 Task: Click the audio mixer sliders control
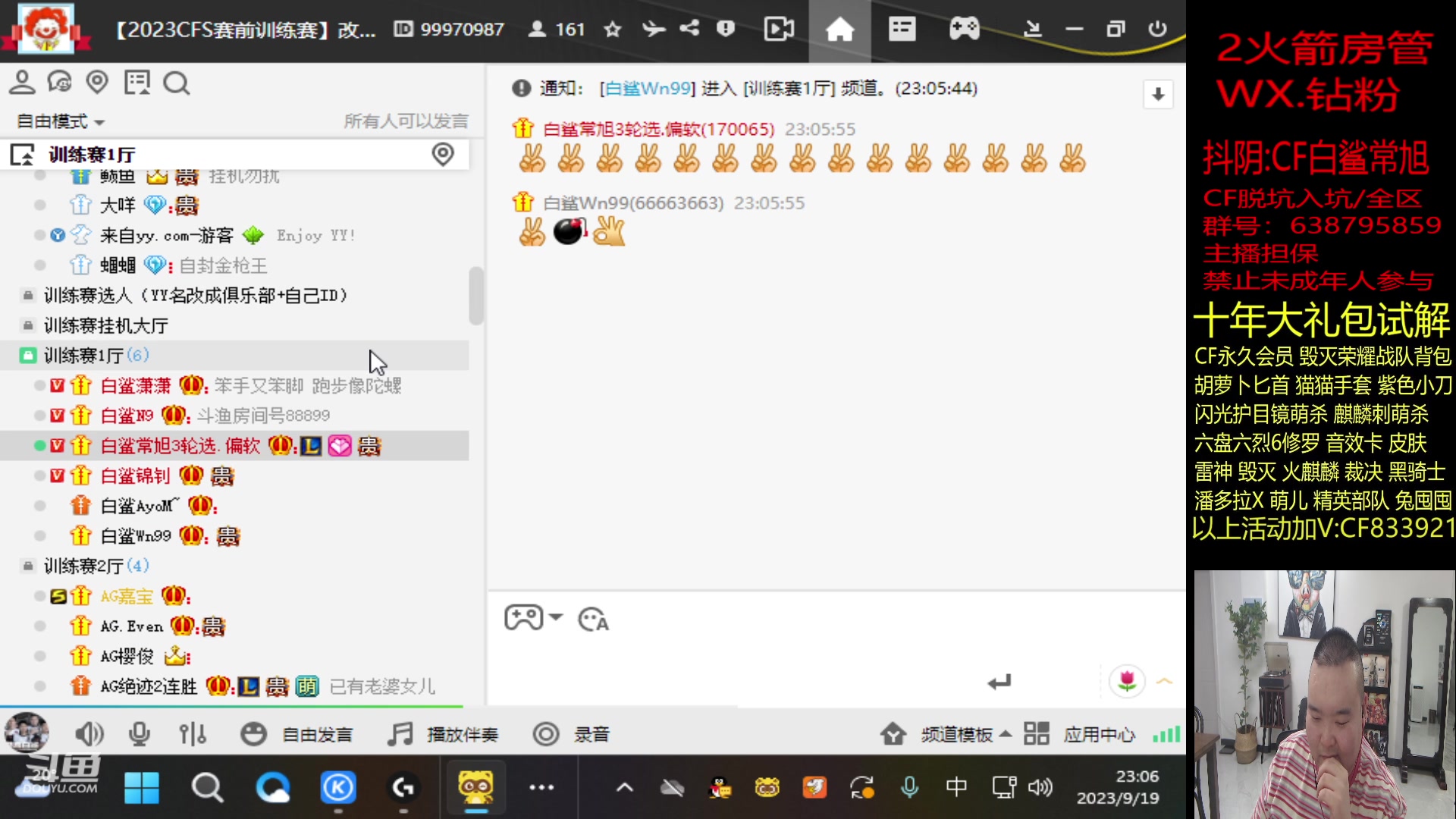(x=193, y=734)
